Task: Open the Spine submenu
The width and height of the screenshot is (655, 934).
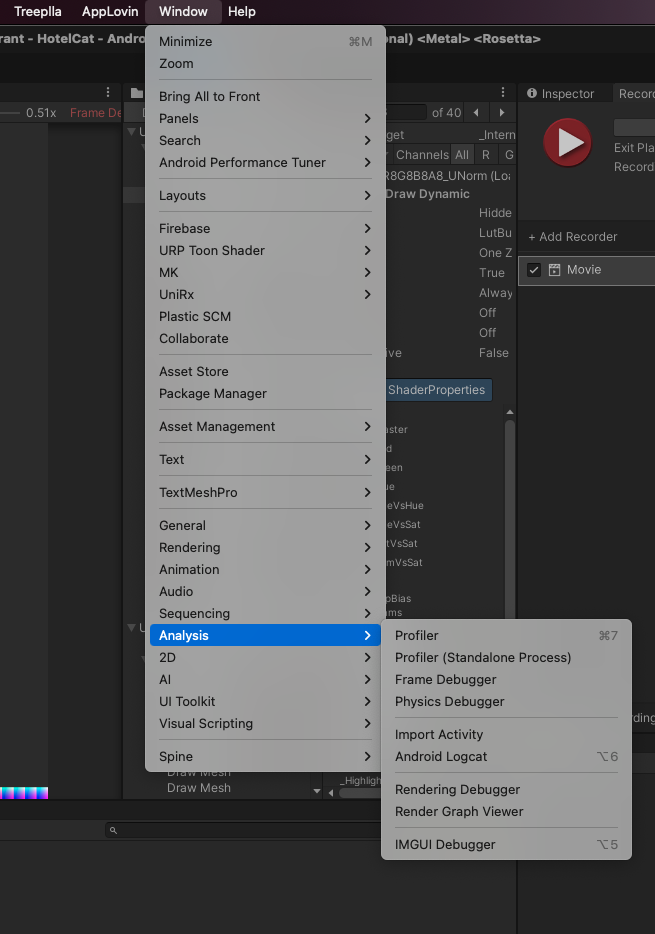Action: point(265,756)
